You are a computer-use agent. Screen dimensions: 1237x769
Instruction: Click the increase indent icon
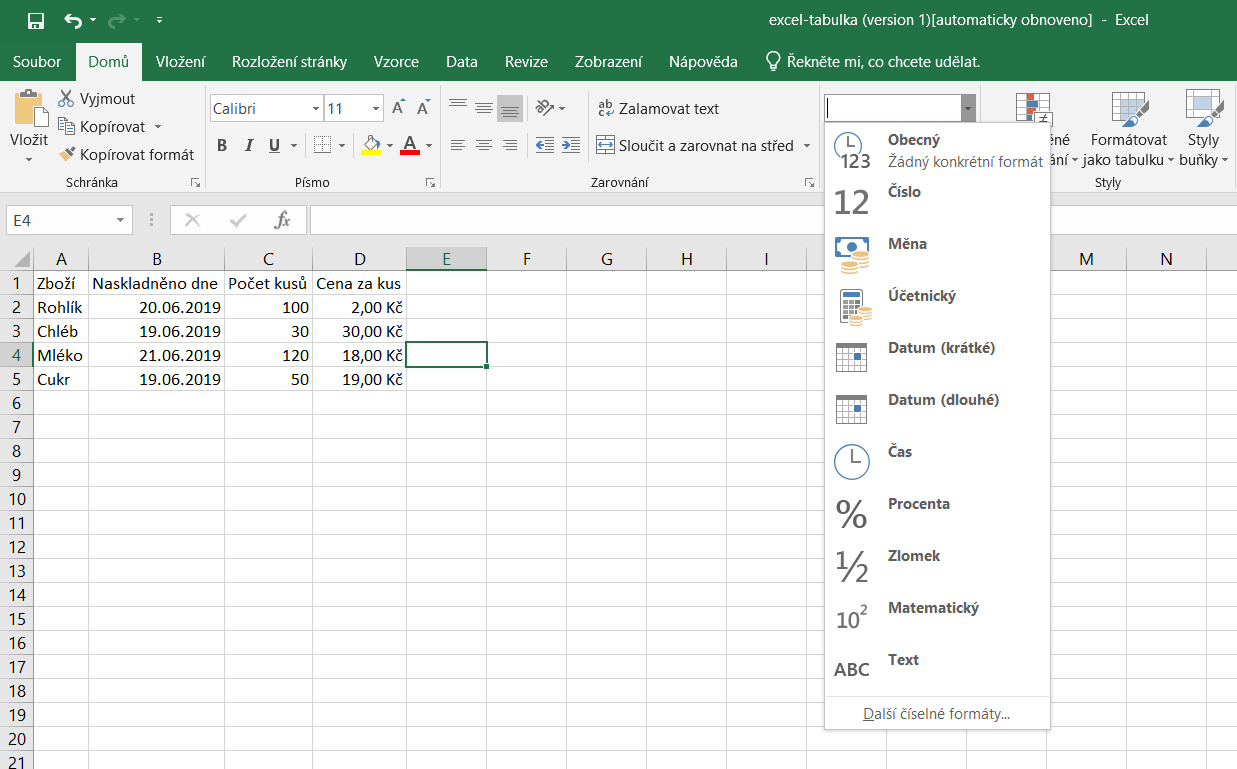click(571, 145)
